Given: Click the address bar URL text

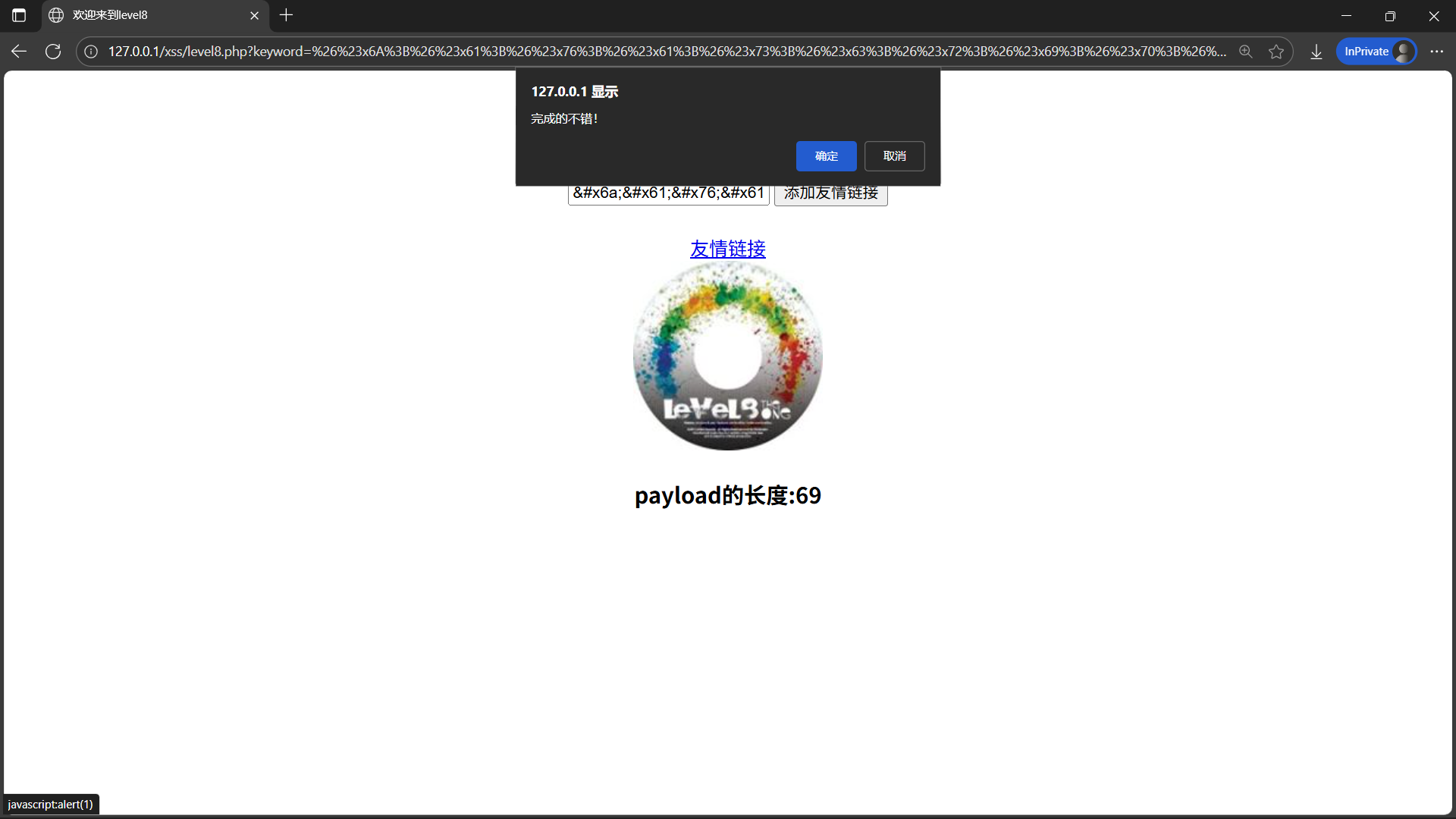Looking at the screenshot, I should point(667,52).
